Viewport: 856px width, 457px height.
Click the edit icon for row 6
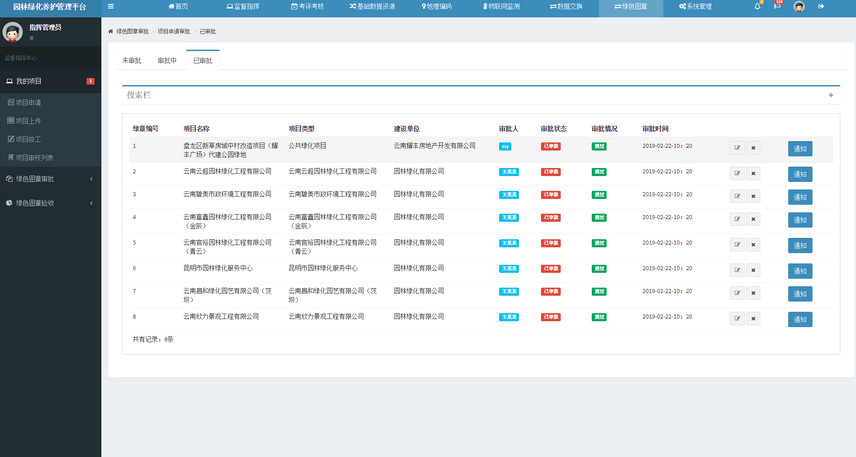(x=737, y=270)
